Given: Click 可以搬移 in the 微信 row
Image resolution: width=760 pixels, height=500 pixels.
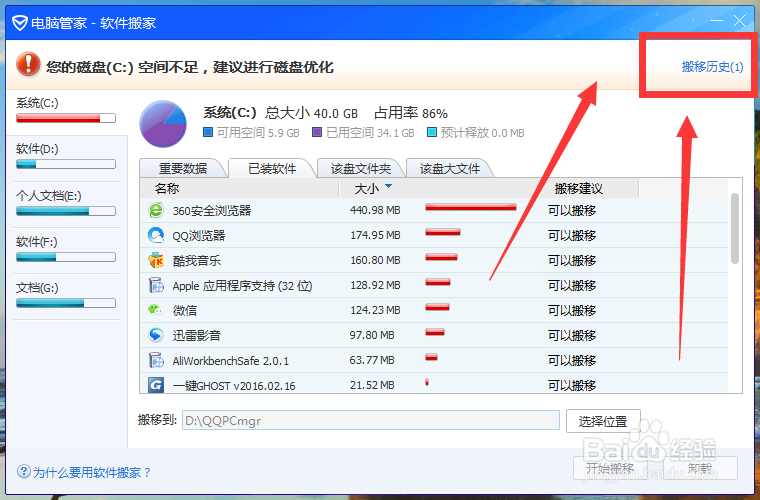Looking at the screenshot, I should 572,311.
